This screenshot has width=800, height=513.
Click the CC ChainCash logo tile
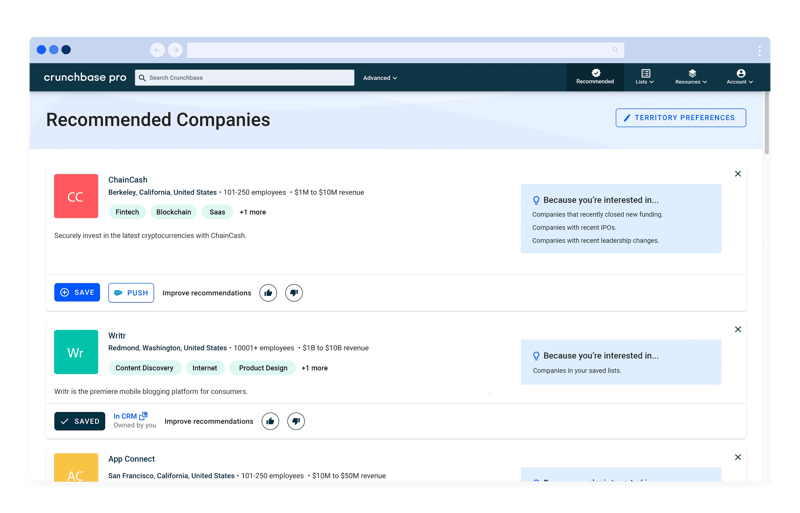click(x=76, y=196)
